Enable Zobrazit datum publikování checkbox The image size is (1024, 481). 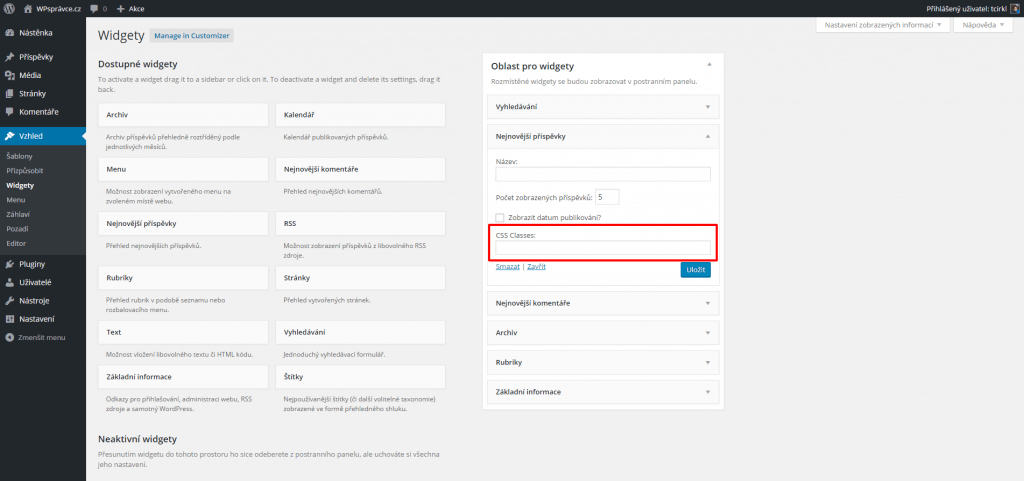tap(500, 217)
